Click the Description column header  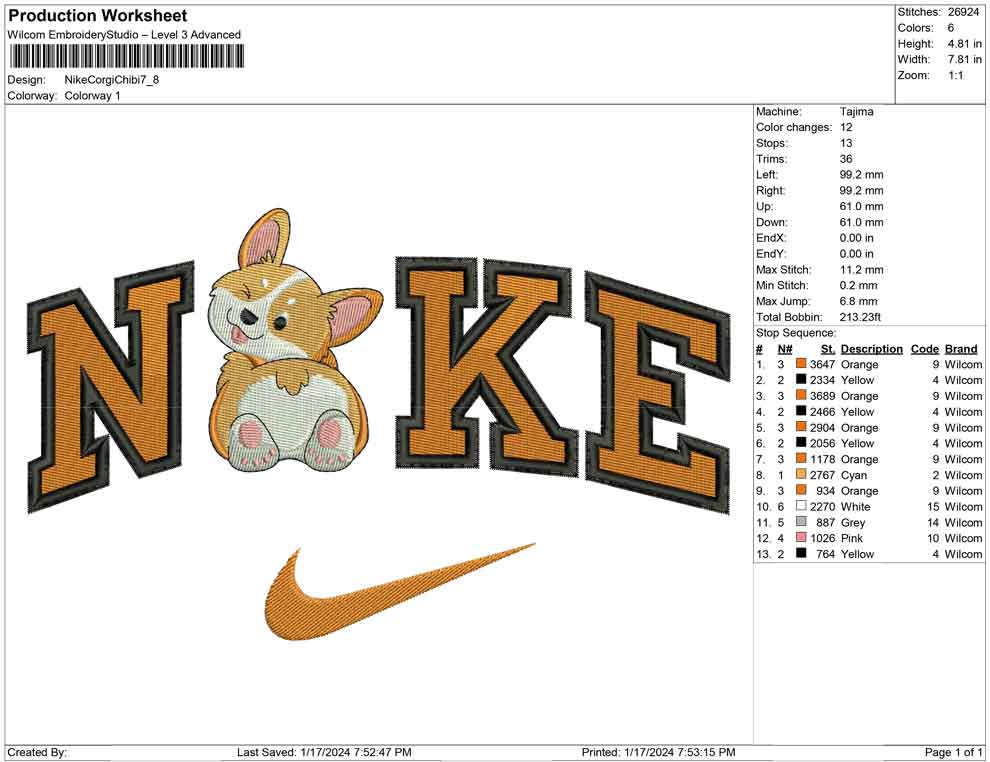coord(871,348)
